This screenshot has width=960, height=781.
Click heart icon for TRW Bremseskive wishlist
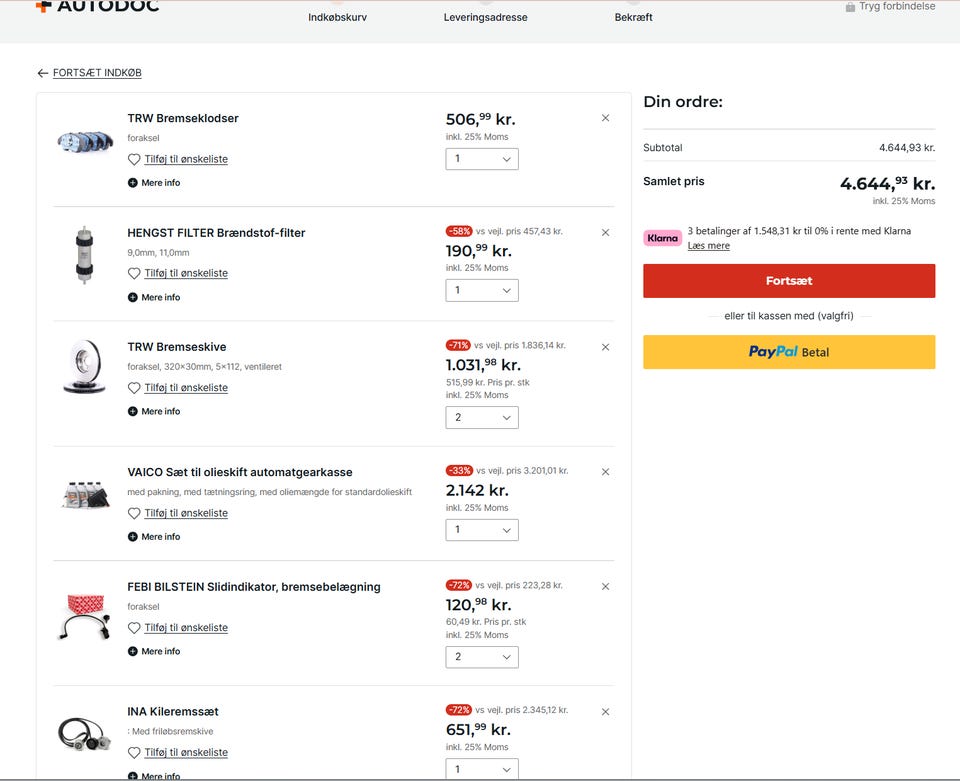(x=134, y=387)
